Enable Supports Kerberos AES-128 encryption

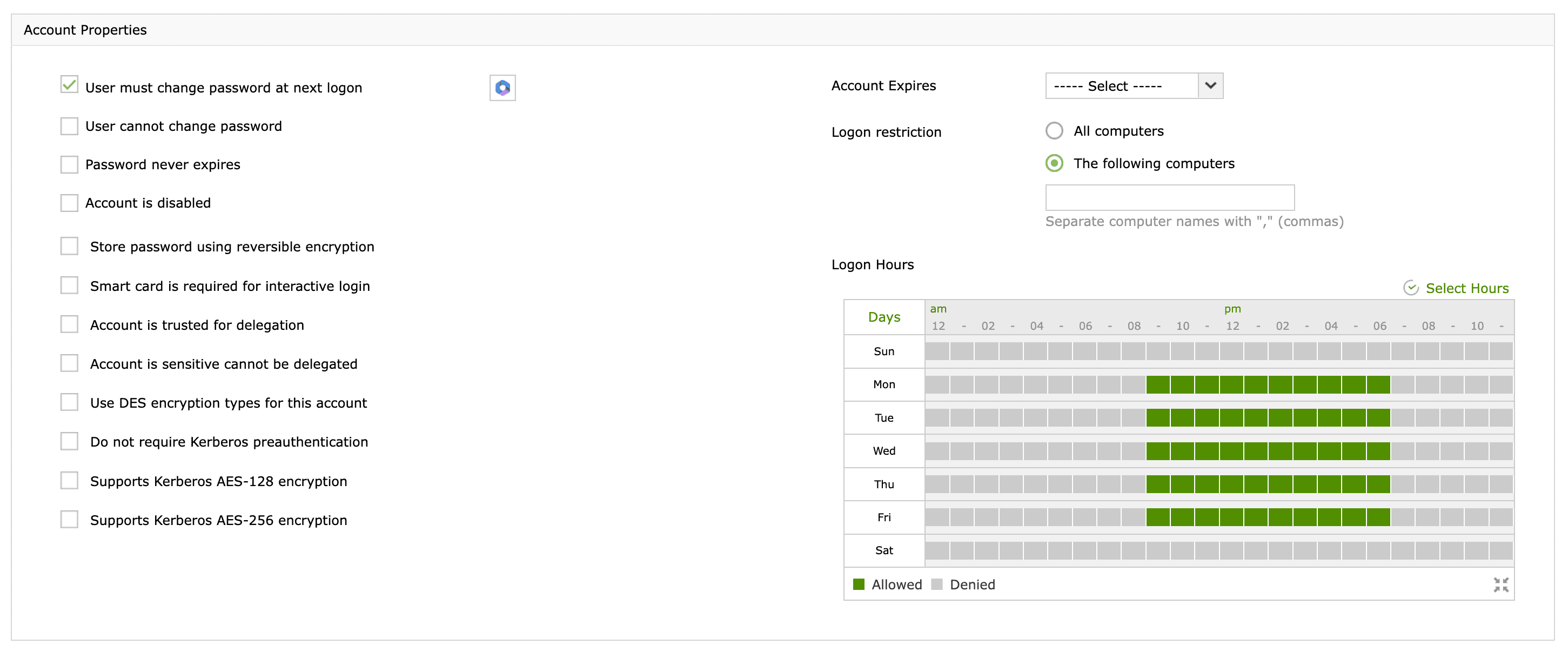(69, 481)
